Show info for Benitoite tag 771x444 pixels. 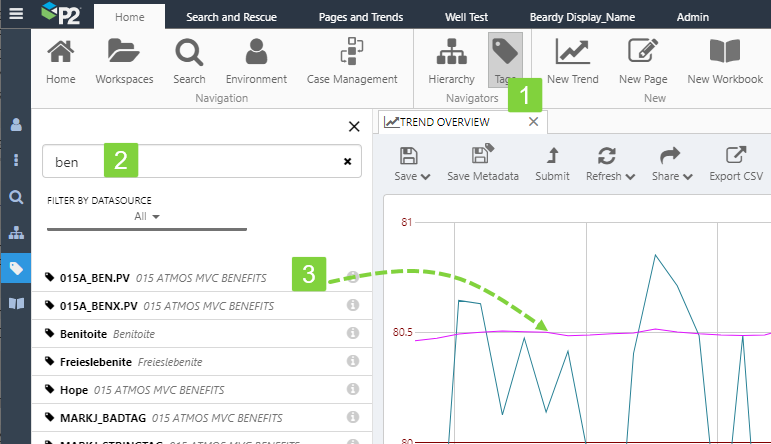353,333
